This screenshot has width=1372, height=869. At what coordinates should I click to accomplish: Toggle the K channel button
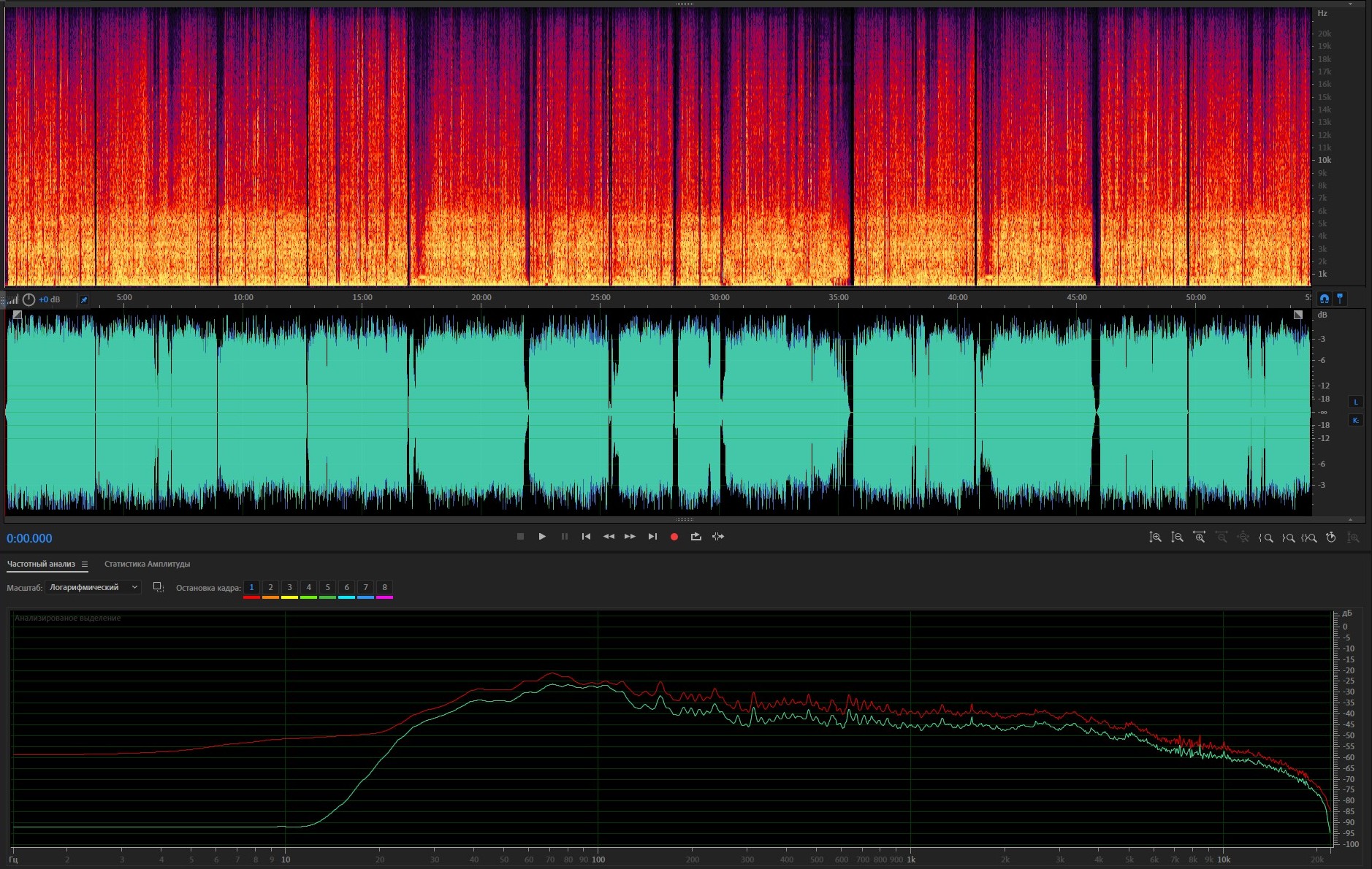(1356, 421)
